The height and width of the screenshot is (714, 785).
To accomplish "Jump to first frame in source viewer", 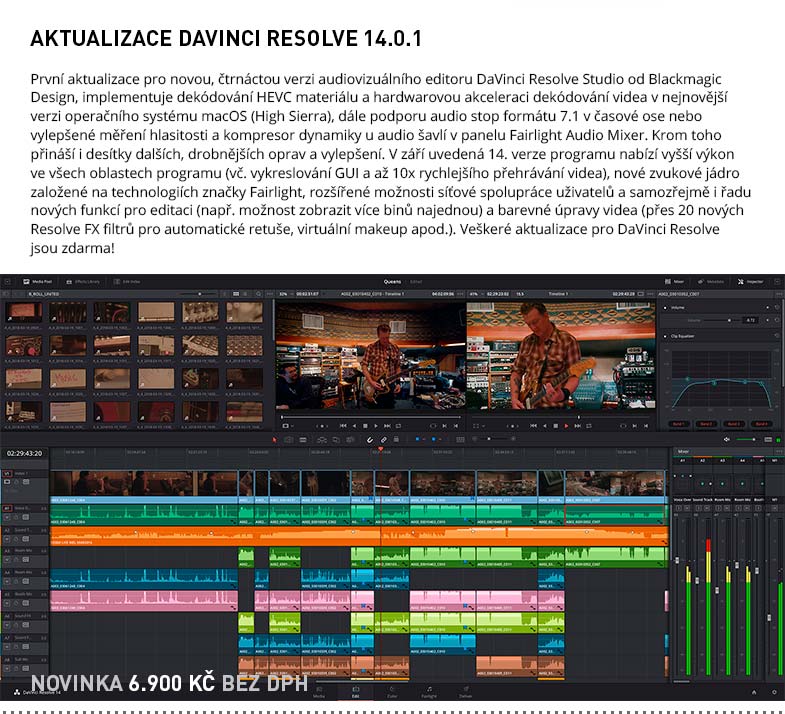I will click(x=343, y=426).
